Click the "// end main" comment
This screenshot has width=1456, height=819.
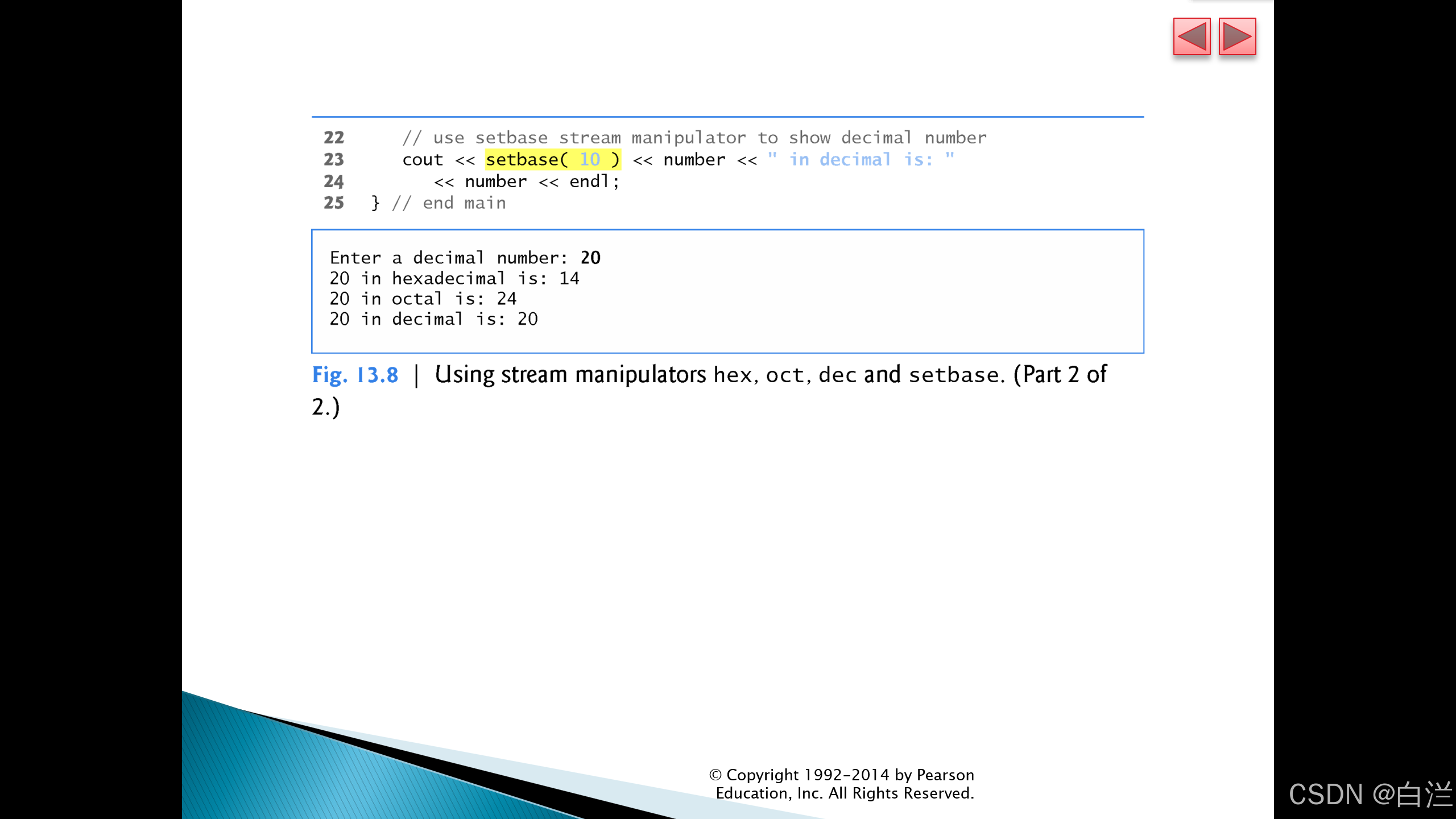point(449,203)
